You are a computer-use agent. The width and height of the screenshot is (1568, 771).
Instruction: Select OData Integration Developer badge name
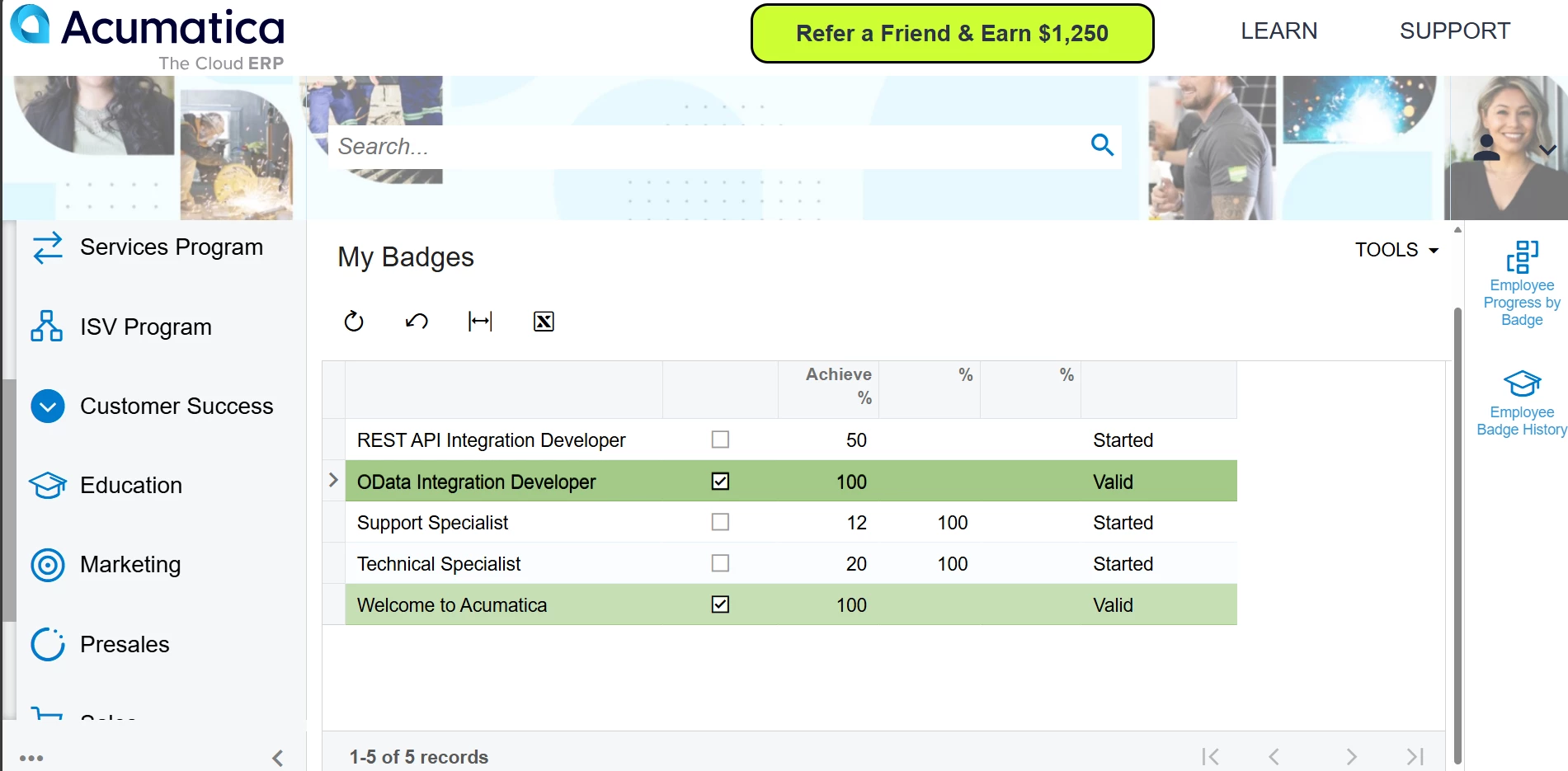(x=476, y=482)
